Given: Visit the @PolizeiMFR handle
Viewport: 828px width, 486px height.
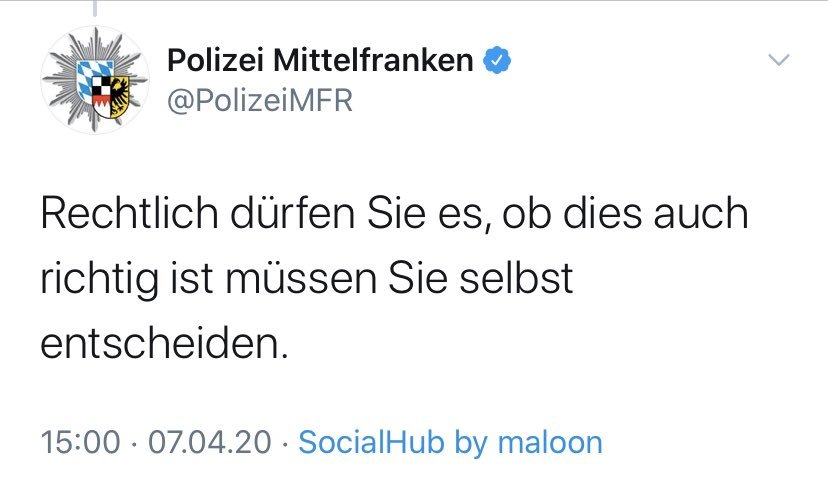Looking at the screenshot, I should click(260, 100).
